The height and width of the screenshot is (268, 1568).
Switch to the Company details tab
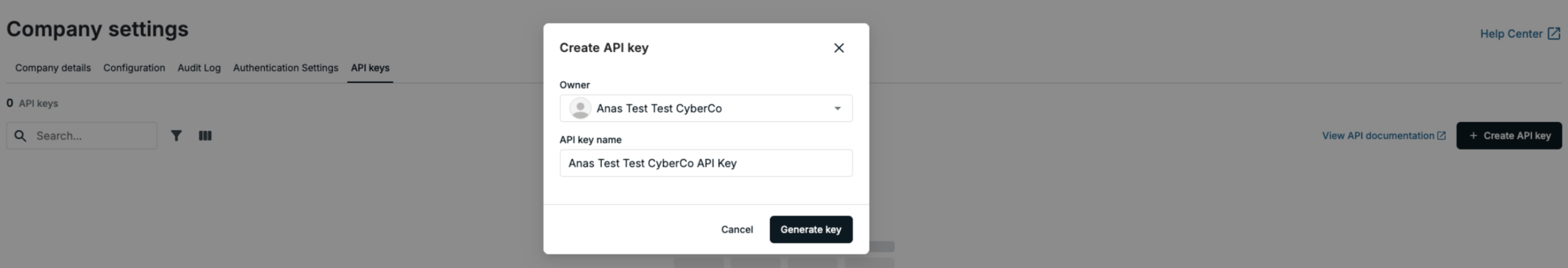coord(53,68)
